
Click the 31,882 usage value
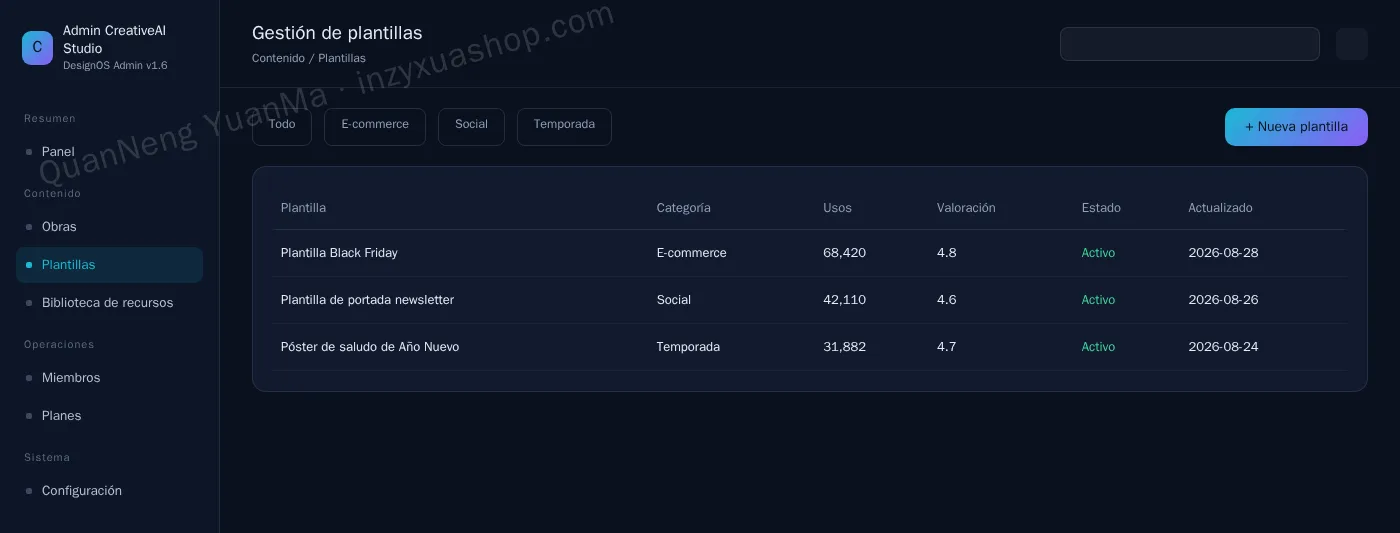(844, 347)
